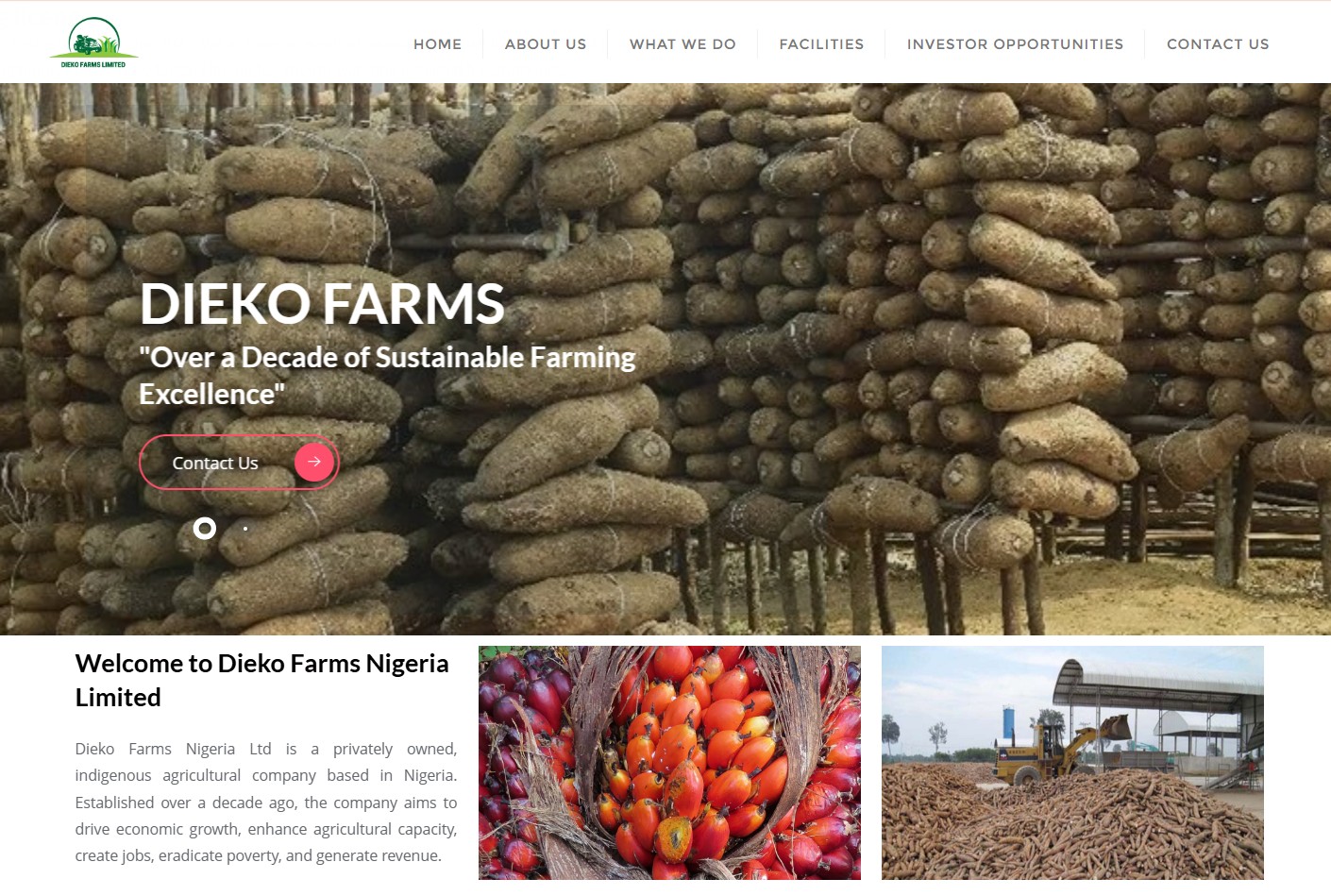The height and width of the screenshot is (896, 1331).
Task: Click the Contact Us hero button
Action: tap(239, 463)
